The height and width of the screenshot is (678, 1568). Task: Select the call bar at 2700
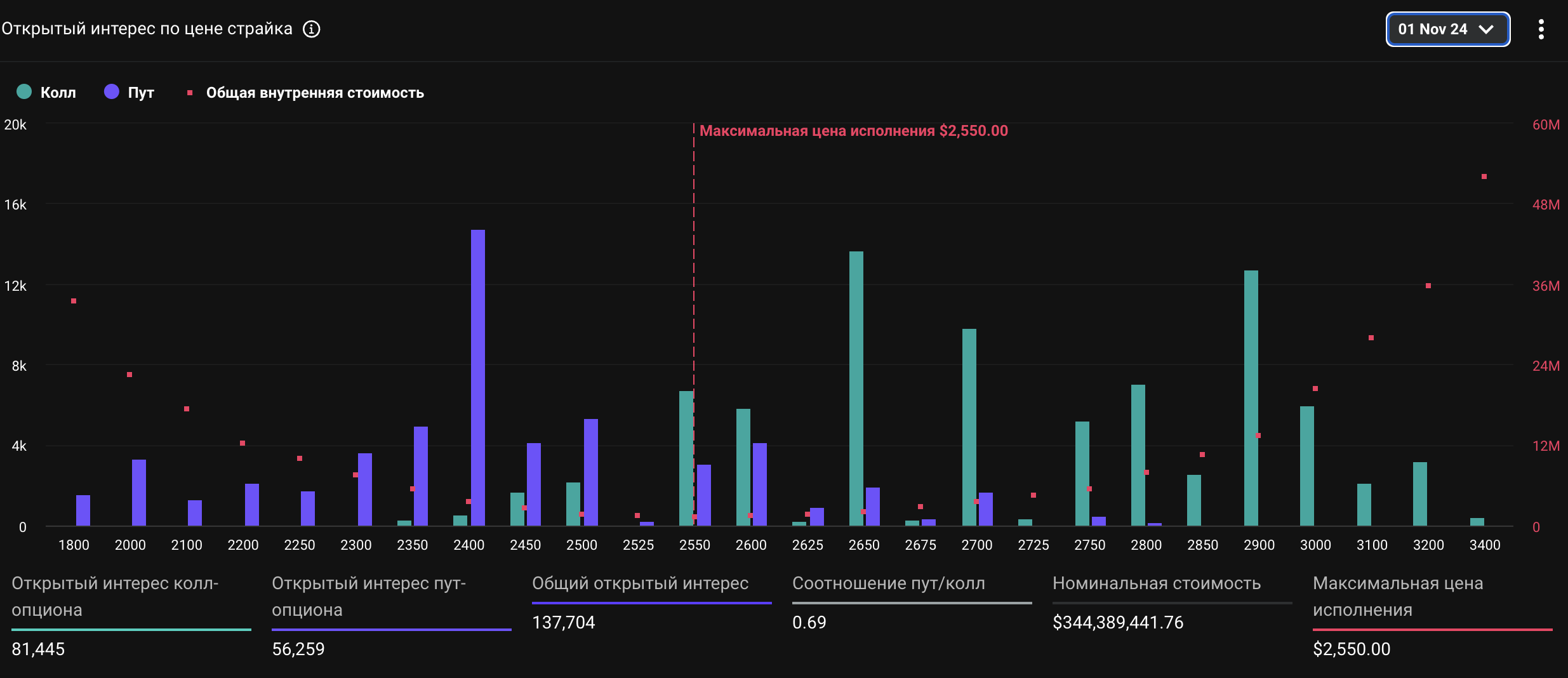coord(969,427)
